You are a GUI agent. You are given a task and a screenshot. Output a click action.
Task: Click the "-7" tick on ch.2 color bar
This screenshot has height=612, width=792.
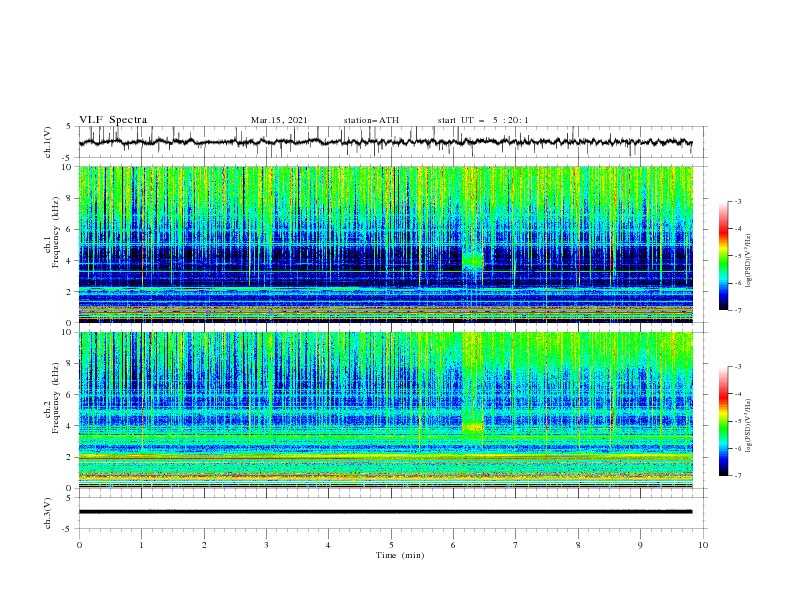(x=737, y=476)
